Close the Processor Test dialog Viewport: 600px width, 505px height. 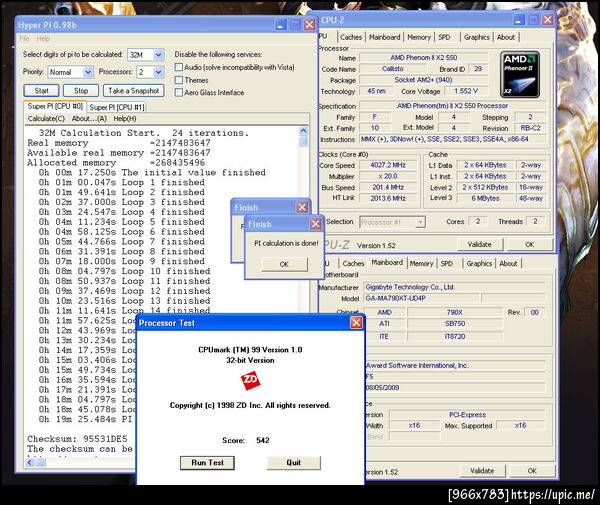pos(356,323)
